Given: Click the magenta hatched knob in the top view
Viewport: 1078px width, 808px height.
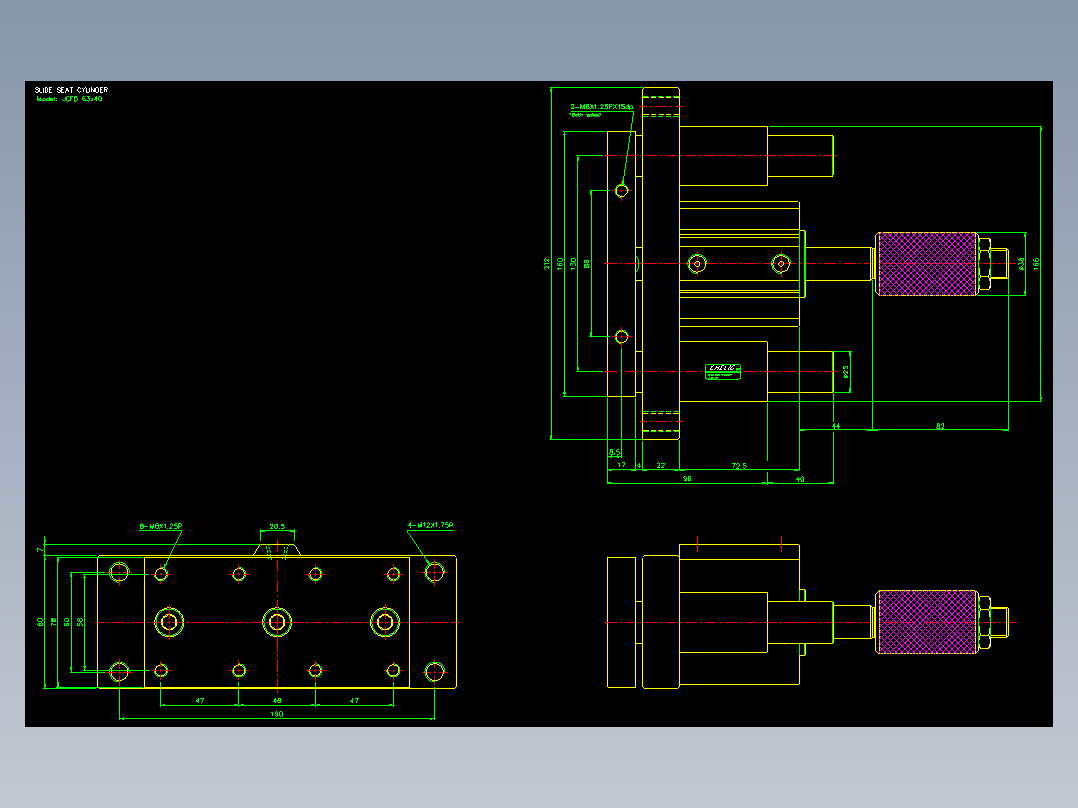Looking at the screenshot, I should click(928, 264).
